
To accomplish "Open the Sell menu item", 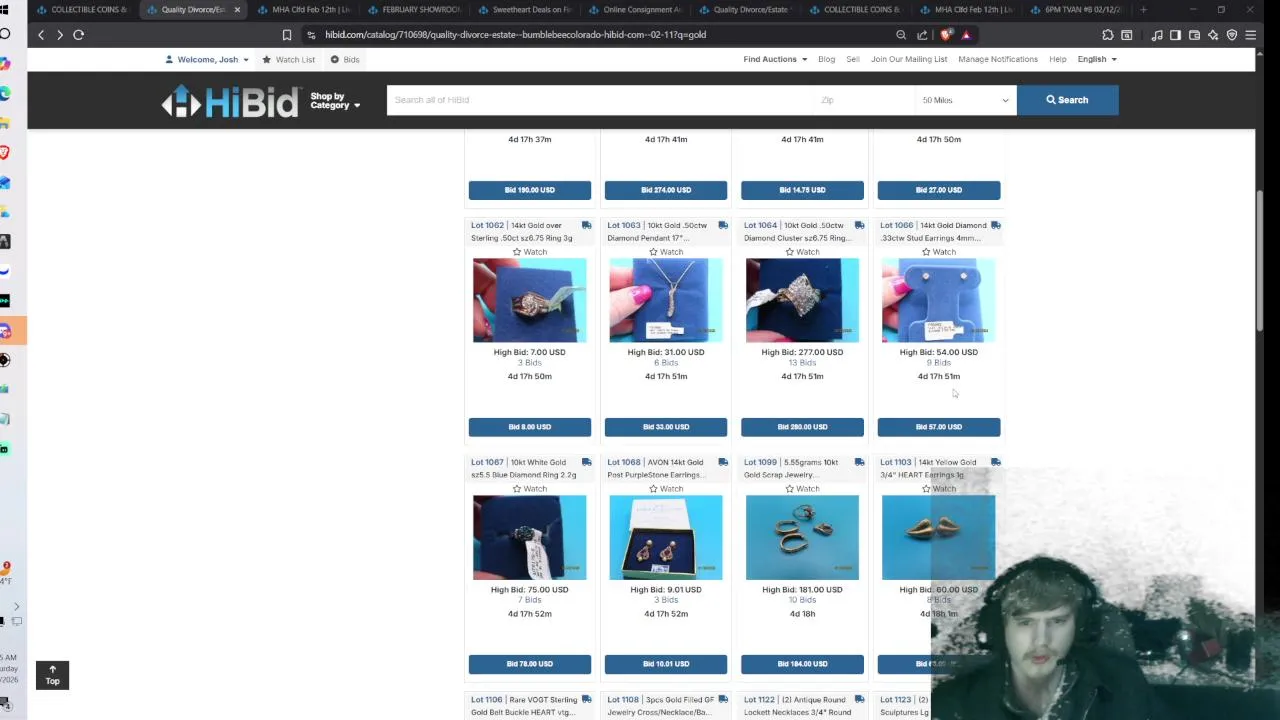I will pyautogui.click(x=853, y=59).
